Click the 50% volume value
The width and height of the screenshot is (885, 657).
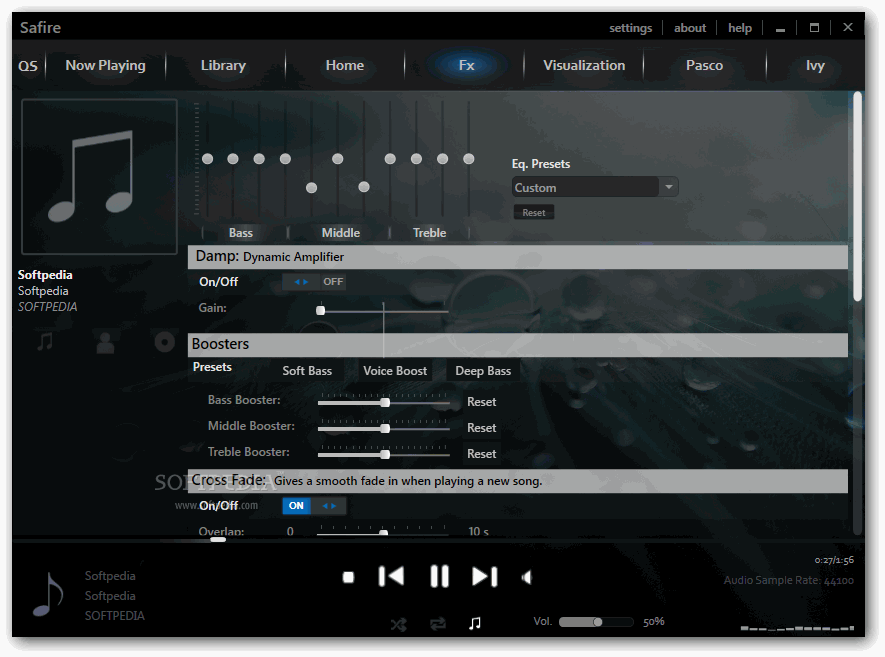pyautogui.click(x=654, y=622)
